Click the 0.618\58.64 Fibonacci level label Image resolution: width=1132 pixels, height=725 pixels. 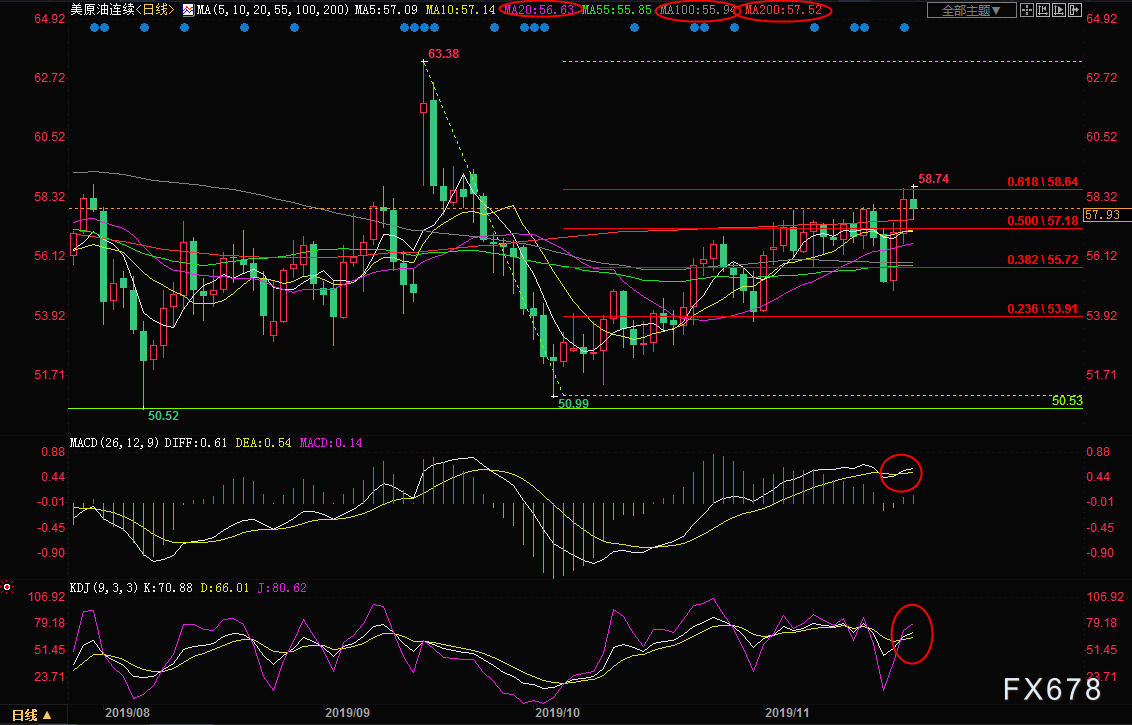point(1043,182)
